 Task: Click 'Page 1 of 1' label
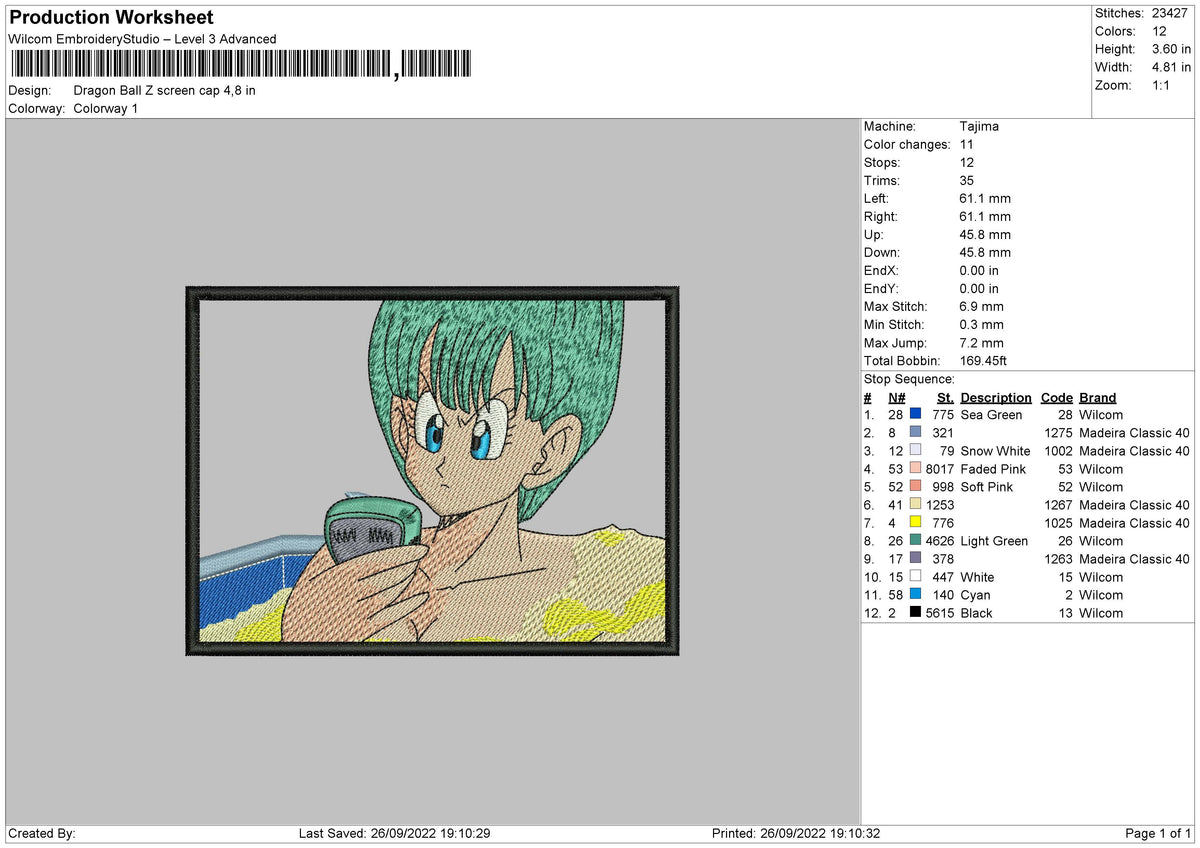[x=1156, y=832]
